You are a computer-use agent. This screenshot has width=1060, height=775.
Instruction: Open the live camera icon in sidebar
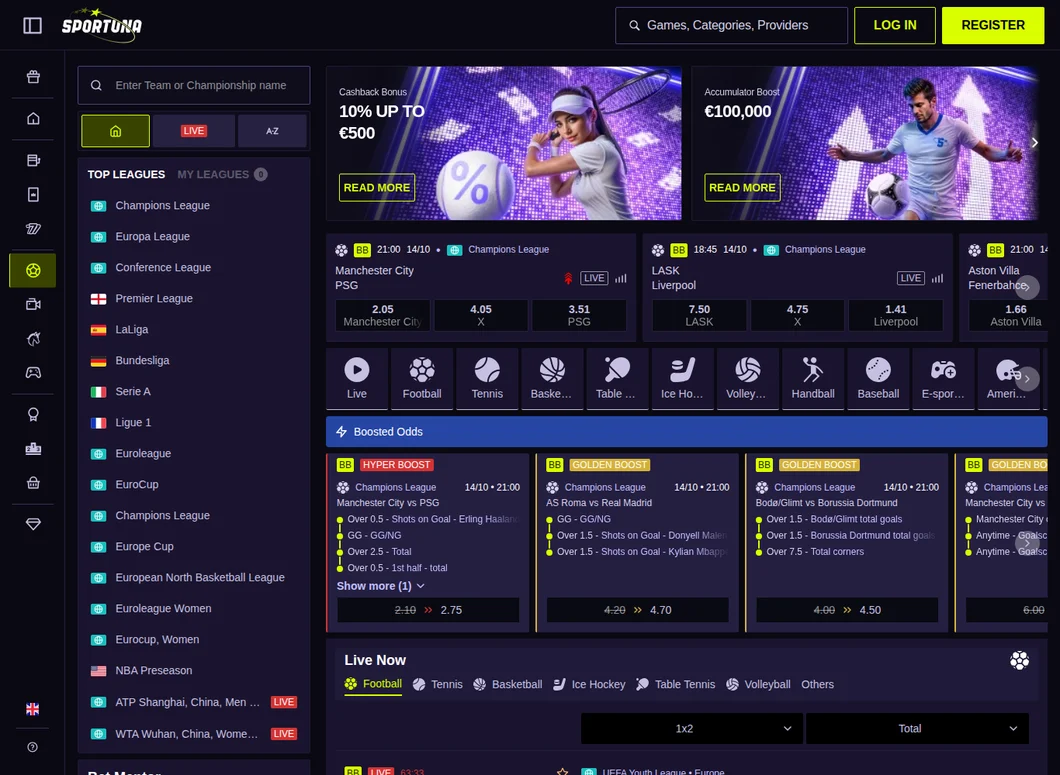point(32,304)
